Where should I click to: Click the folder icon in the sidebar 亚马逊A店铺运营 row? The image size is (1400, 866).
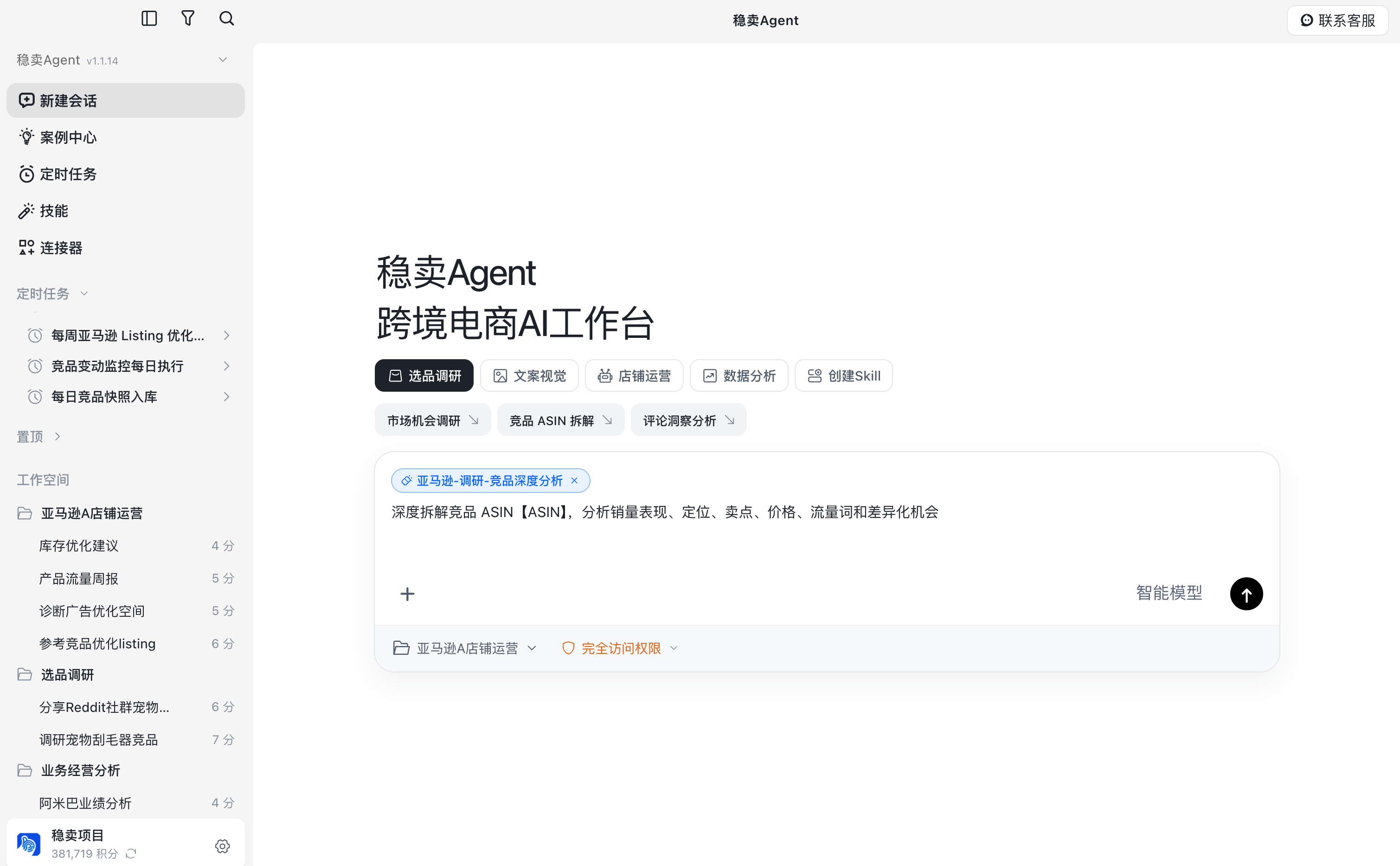[x=25, y=513]
